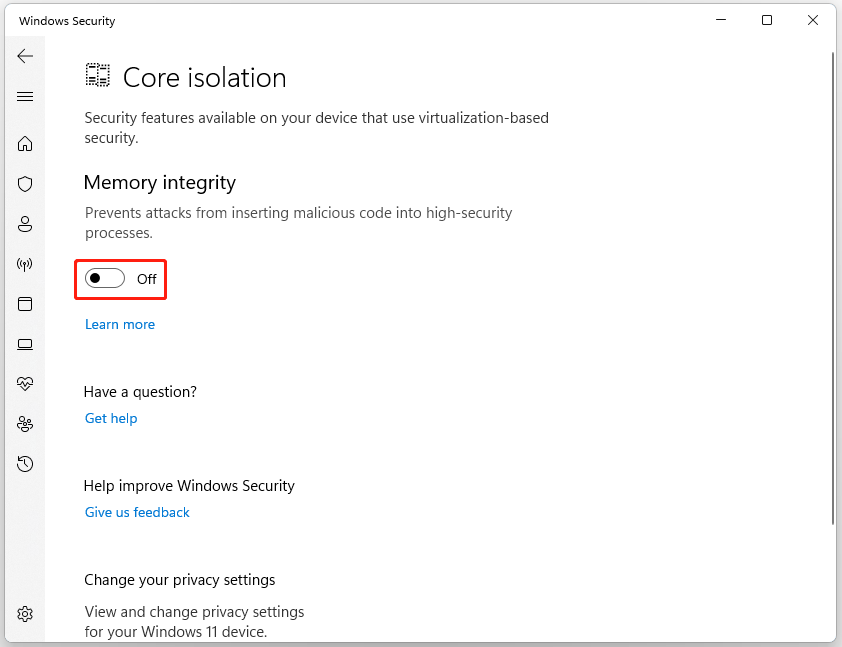Go back with the arrow icon
The image size is (842, 647).
(x=24, y=56)
